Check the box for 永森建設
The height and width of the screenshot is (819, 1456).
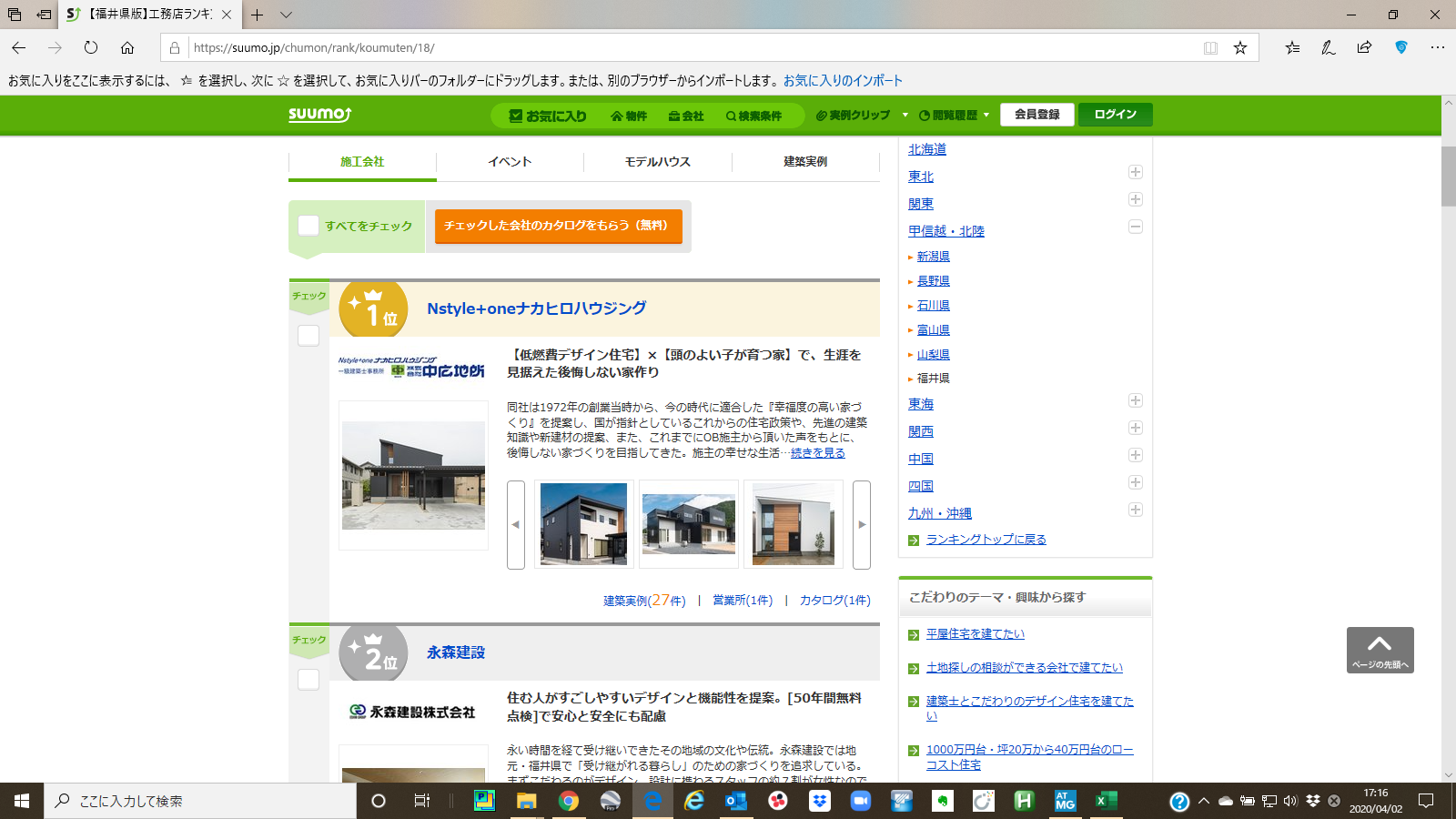(308, 680)
